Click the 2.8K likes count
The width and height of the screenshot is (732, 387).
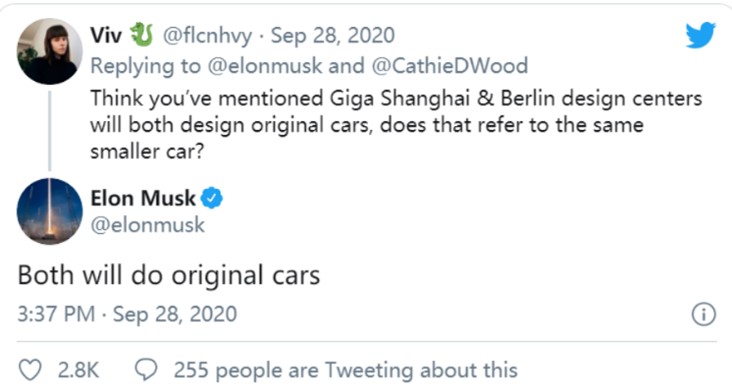(78, 370)
